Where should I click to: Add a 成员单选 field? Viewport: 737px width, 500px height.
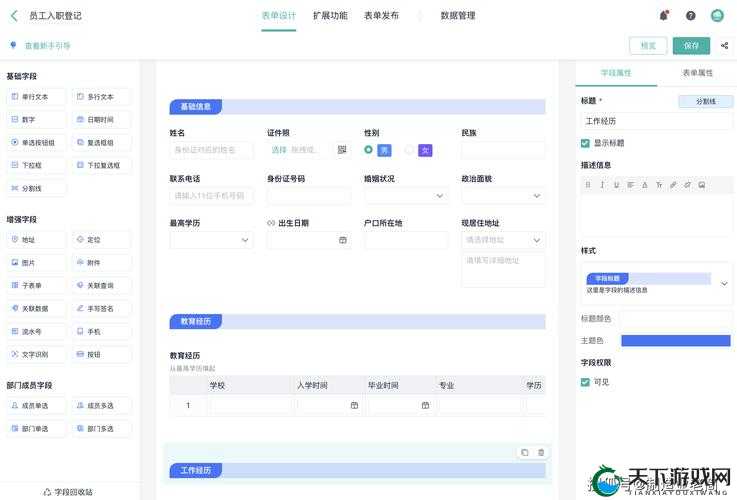point(36,406)
